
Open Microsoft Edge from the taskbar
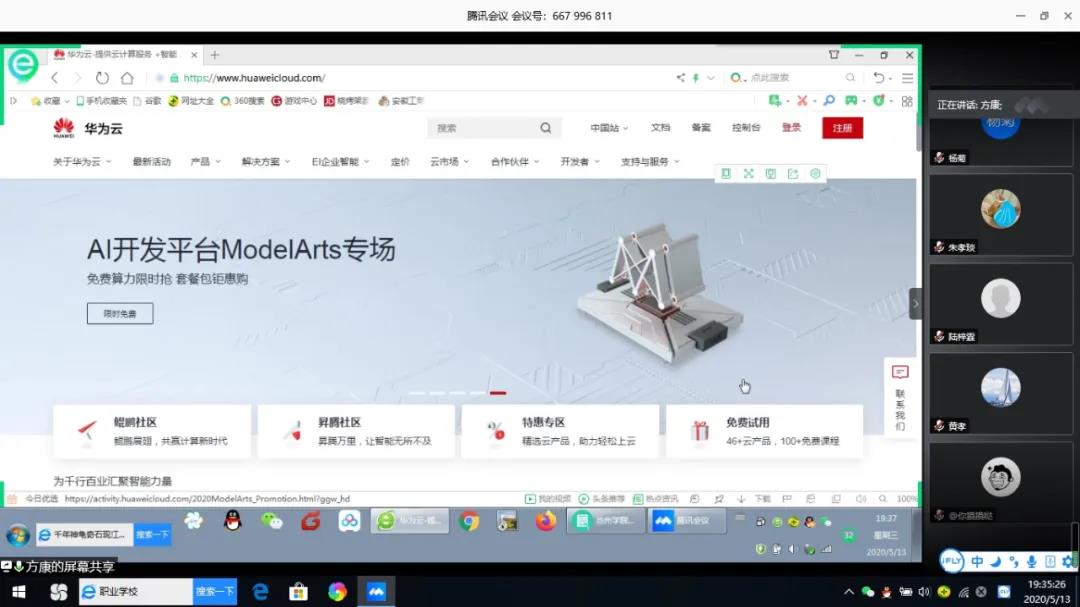click(x=260, y=592)
